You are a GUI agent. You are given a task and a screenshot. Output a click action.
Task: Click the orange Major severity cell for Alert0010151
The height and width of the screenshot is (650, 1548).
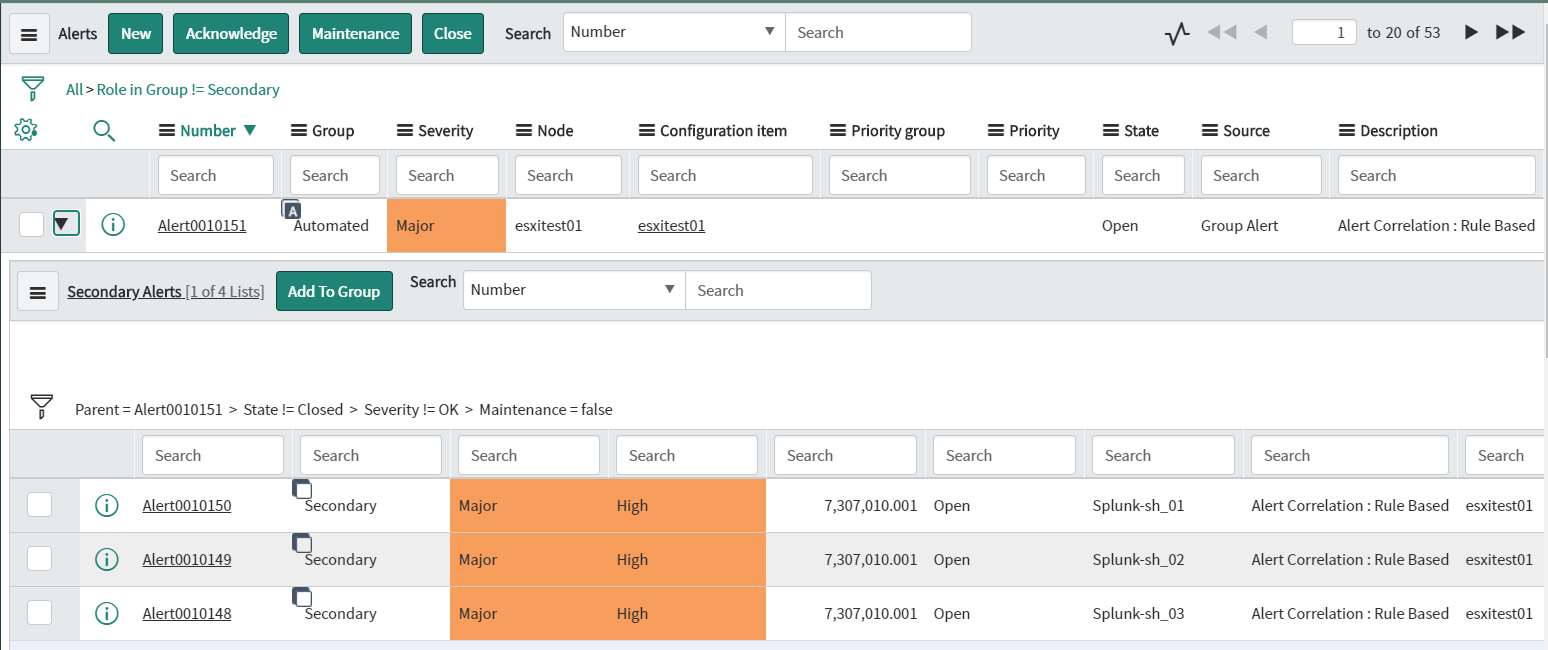[x=446, y=225]
